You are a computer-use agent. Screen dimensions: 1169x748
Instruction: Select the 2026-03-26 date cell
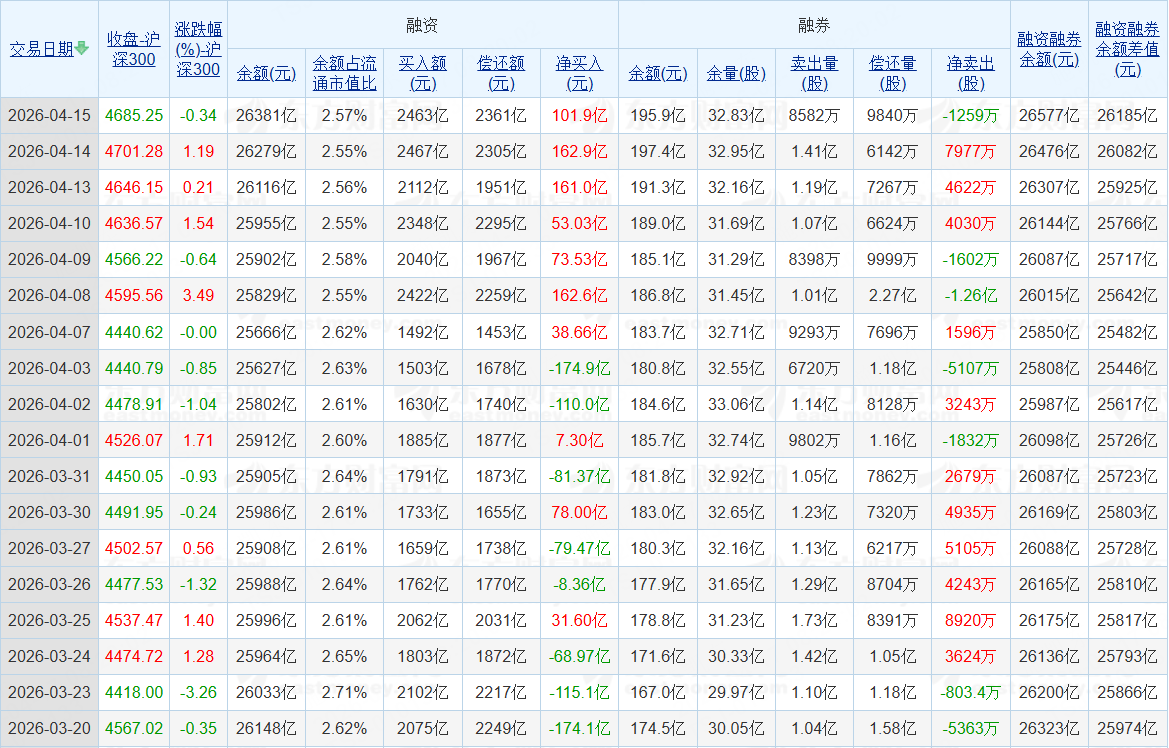pos(49,584)
